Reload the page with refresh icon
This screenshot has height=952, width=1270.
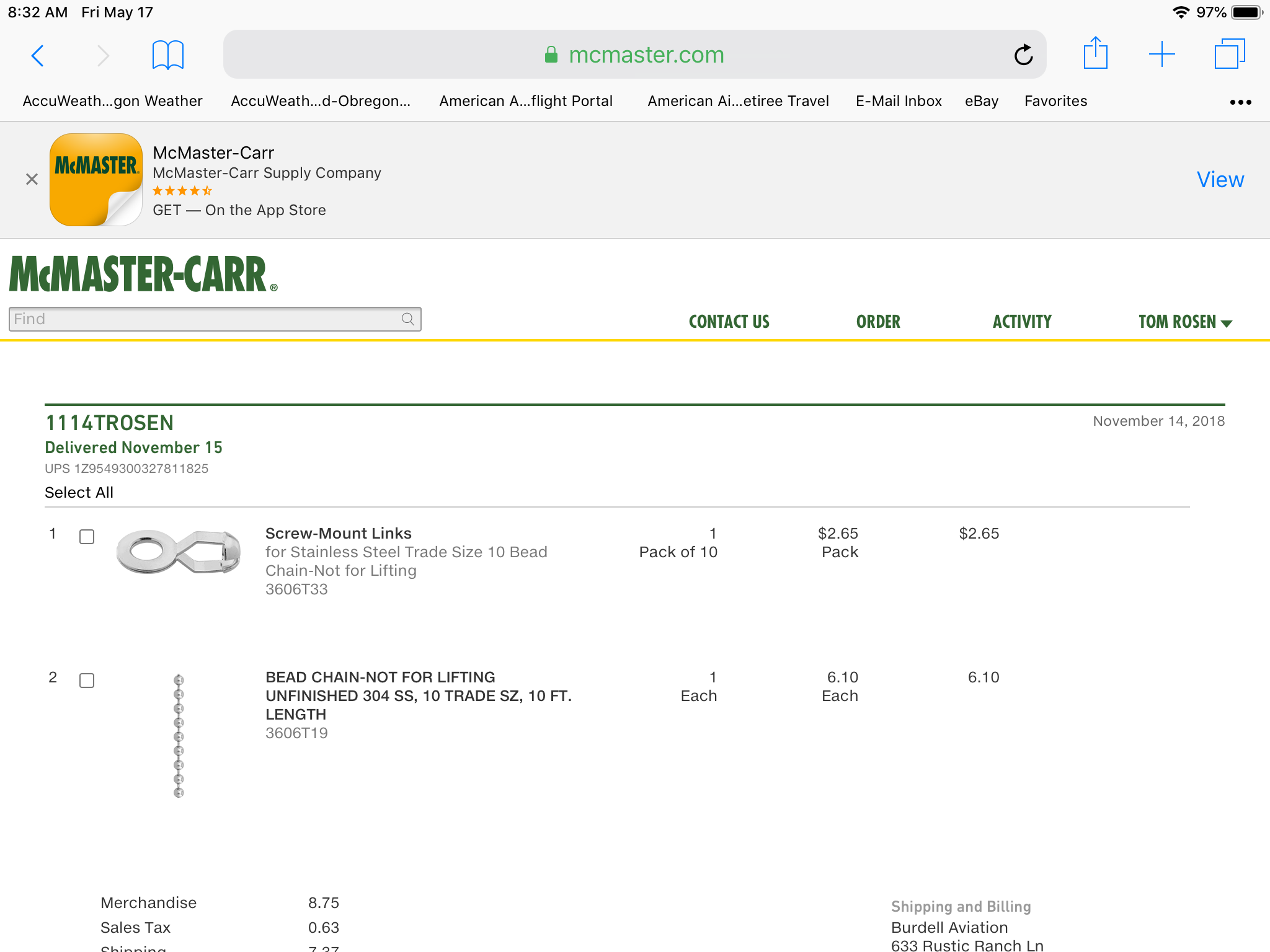point(1023,55)
